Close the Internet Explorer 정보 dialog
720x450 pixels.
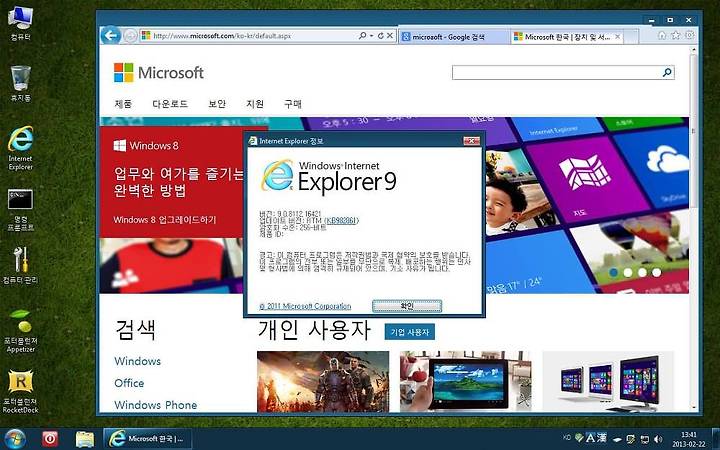[472, 141]
